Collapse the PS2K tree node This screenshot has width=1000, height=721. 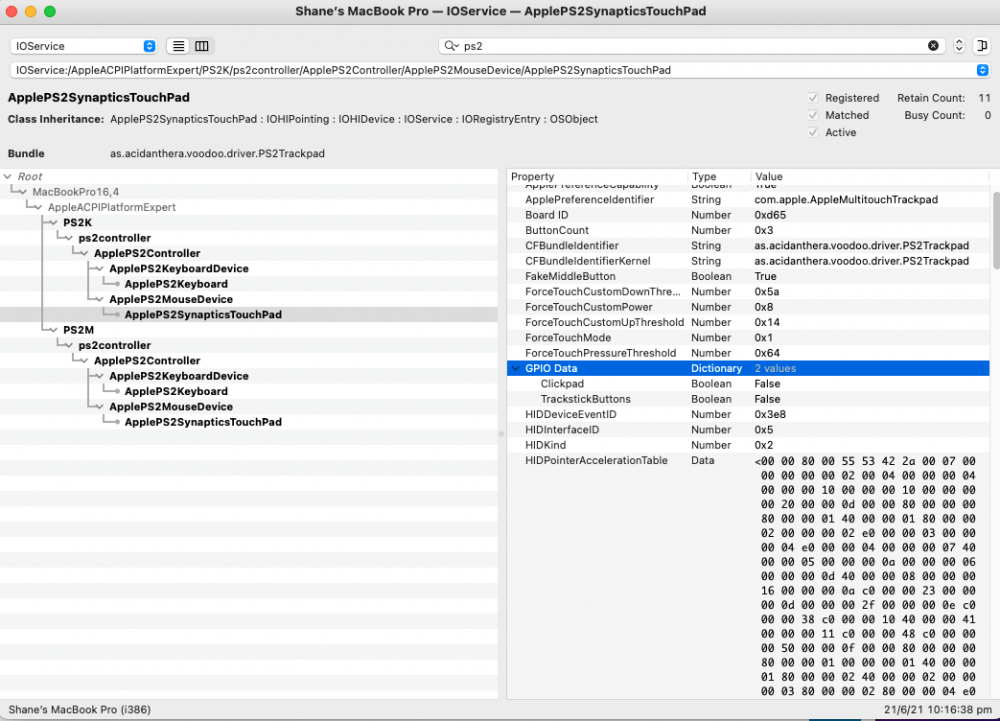click(54, 222)
